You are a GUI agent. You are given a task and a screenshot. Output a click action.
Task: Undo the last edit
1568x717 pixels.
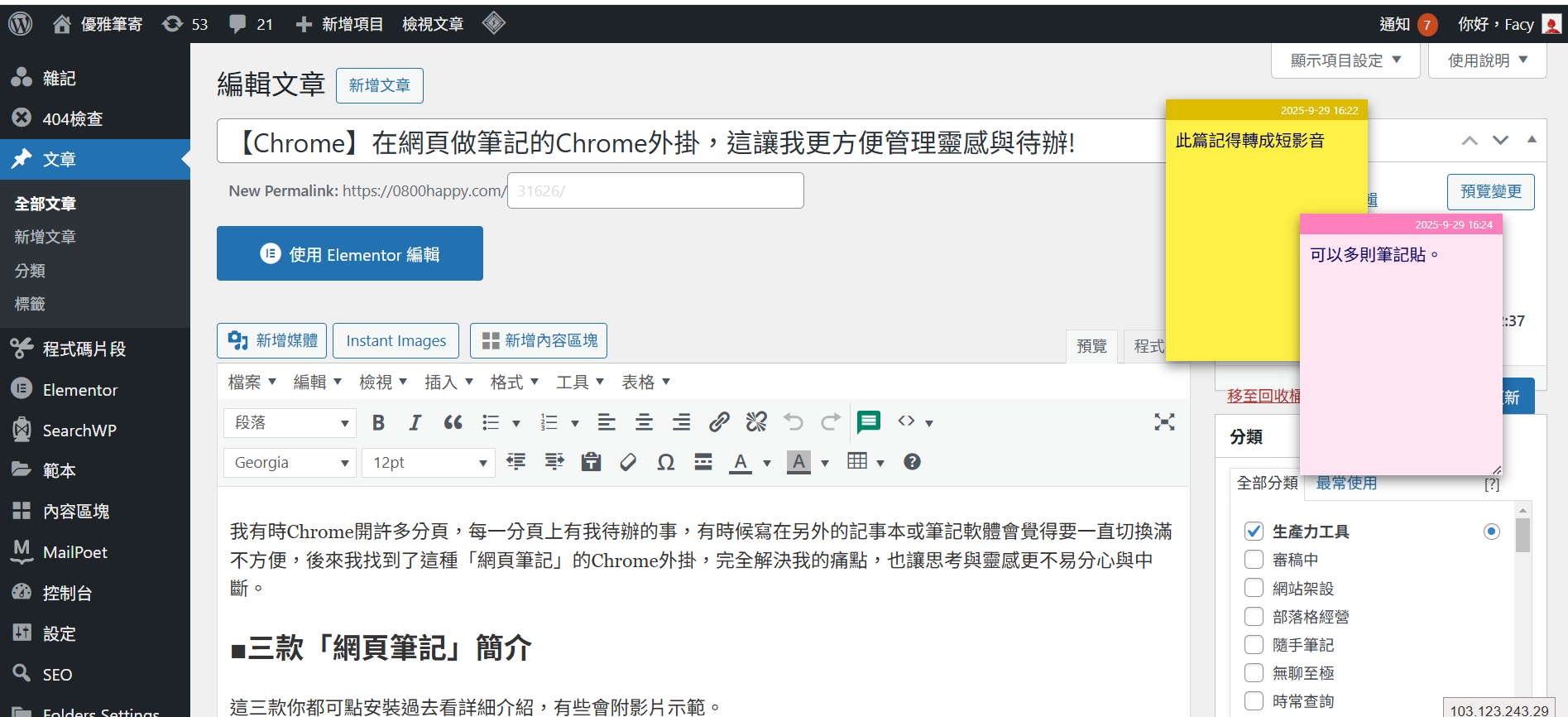[794, 422]
